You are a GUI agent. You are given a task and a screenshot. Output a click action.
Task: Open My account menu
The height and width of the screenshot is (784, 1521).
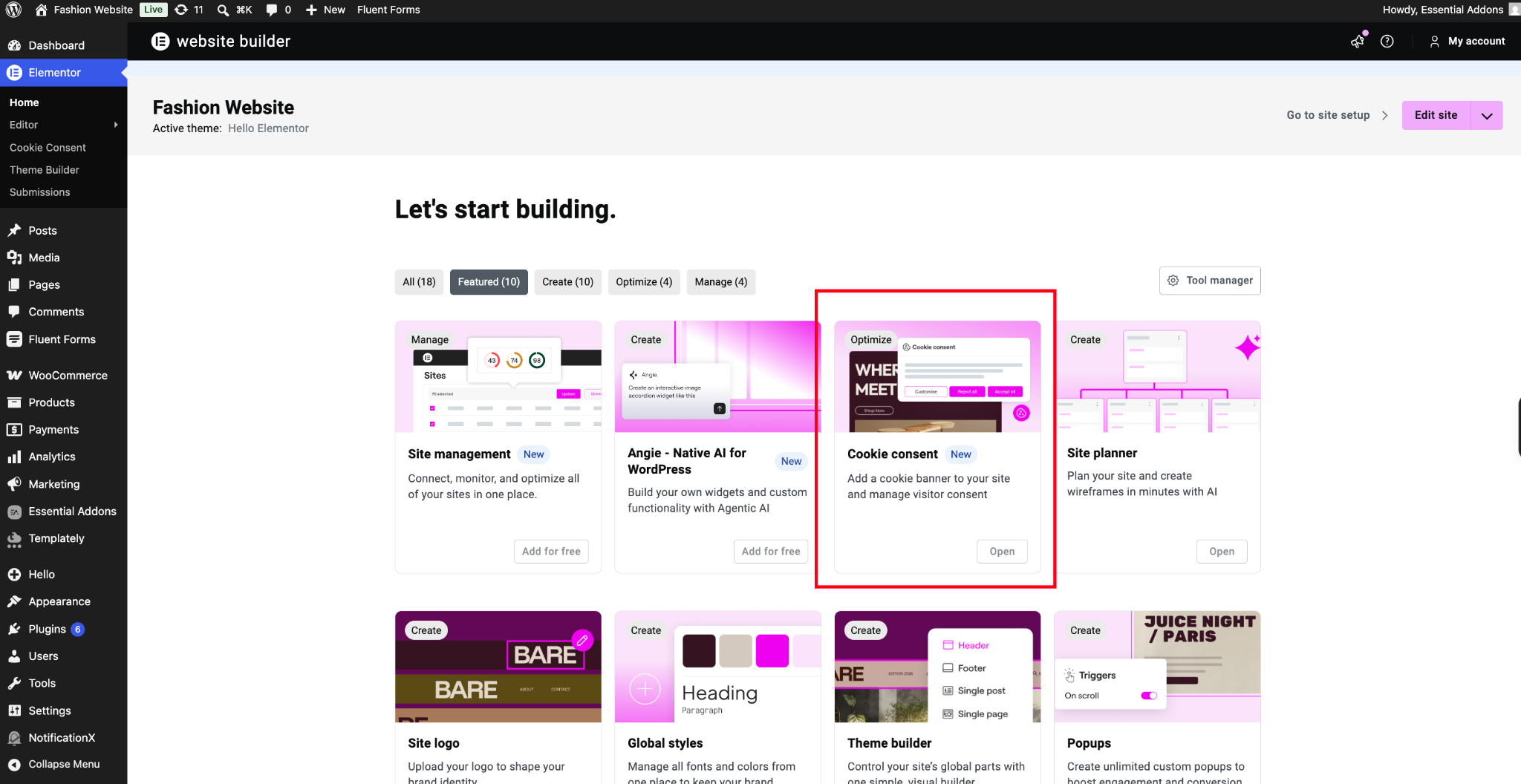[x=1468, y=42]
